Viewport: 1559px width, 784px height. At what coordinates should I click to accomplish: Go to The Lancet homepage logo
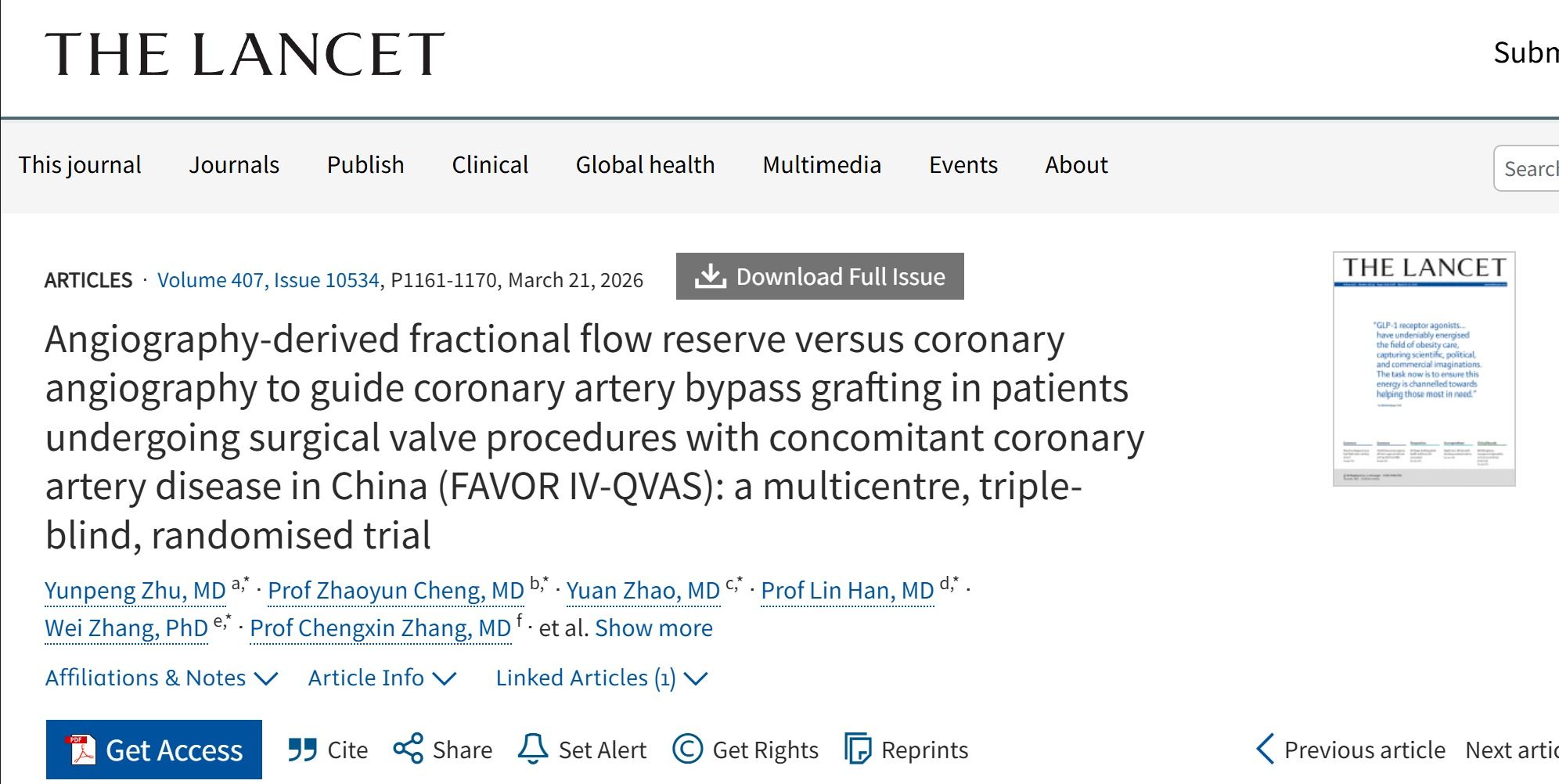point(245,54)
